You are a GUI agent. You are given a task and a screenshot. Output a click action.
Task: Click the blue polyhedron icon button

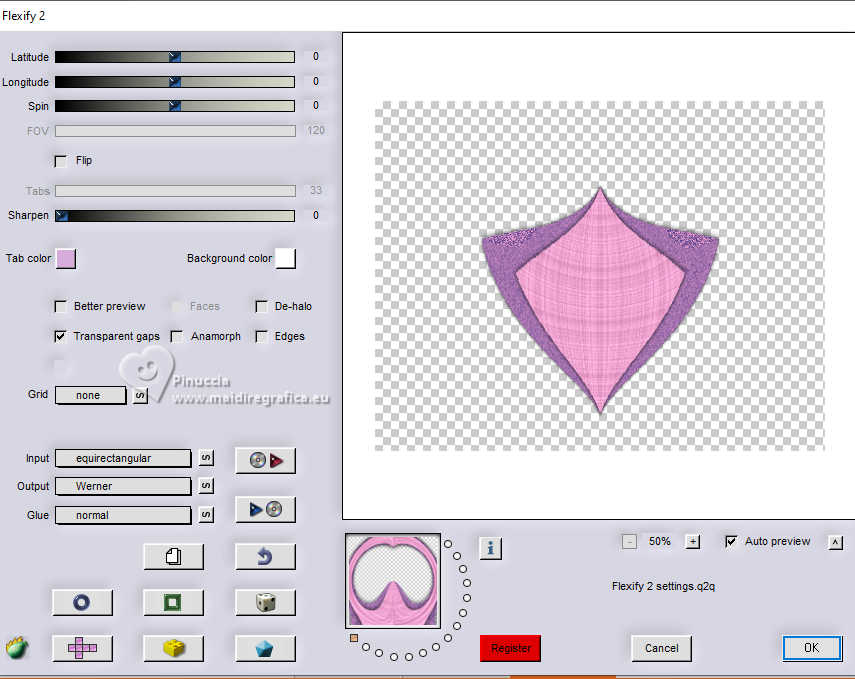tap(266, 648)
